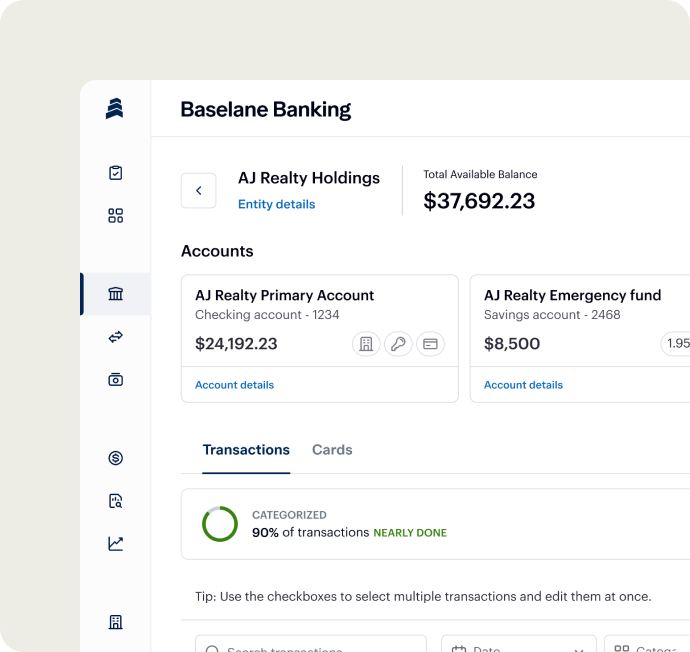
Task: Select the AJ Realty Primary Account card title
Action: pos(284,295)
